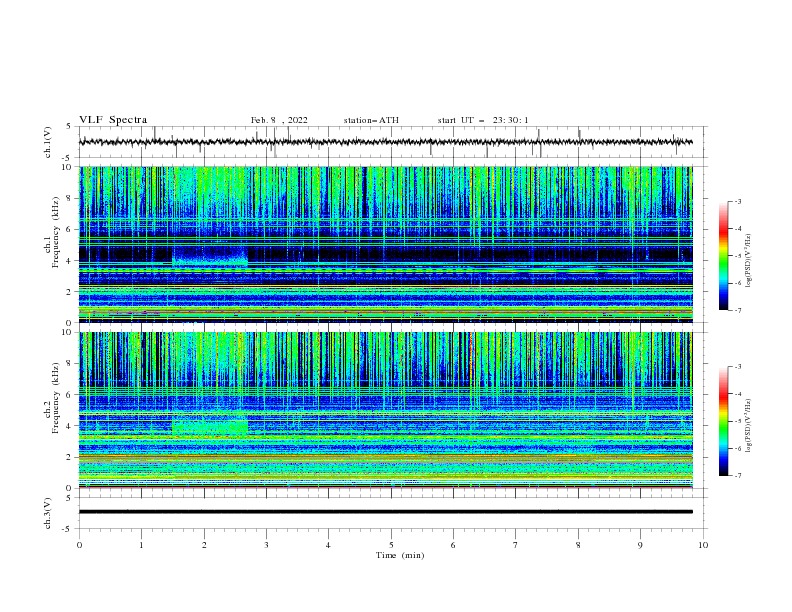Click the ch.1 voltage waveform trace

[385, 142]
